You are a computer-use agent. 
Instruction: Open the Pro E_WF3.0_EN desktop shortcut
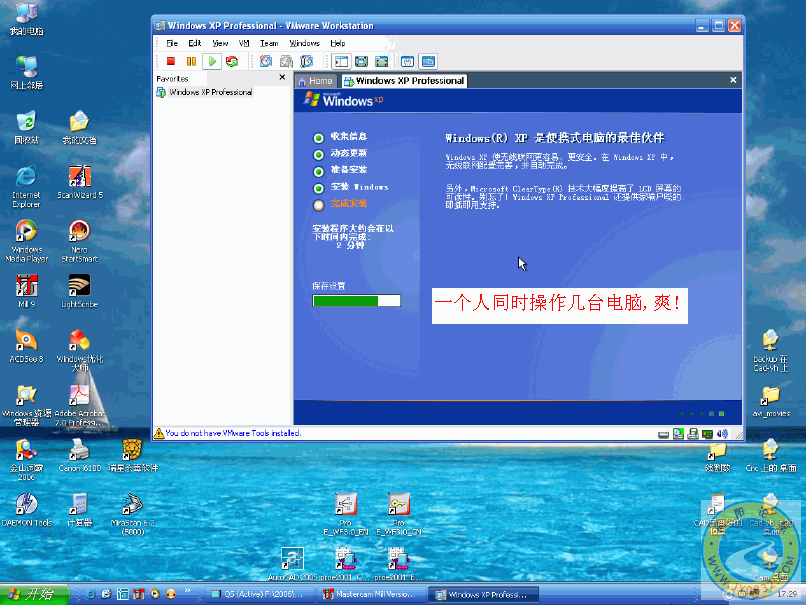point(346,514)
